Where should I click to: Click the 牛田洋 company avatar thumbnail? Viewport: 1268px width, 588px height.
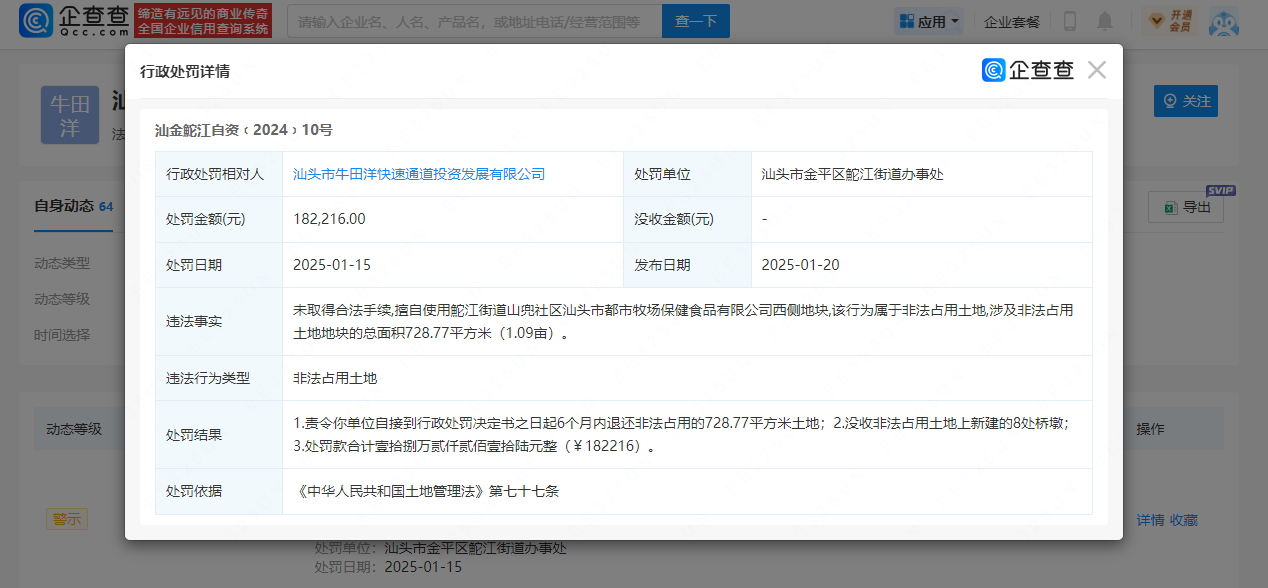[69, 113]
